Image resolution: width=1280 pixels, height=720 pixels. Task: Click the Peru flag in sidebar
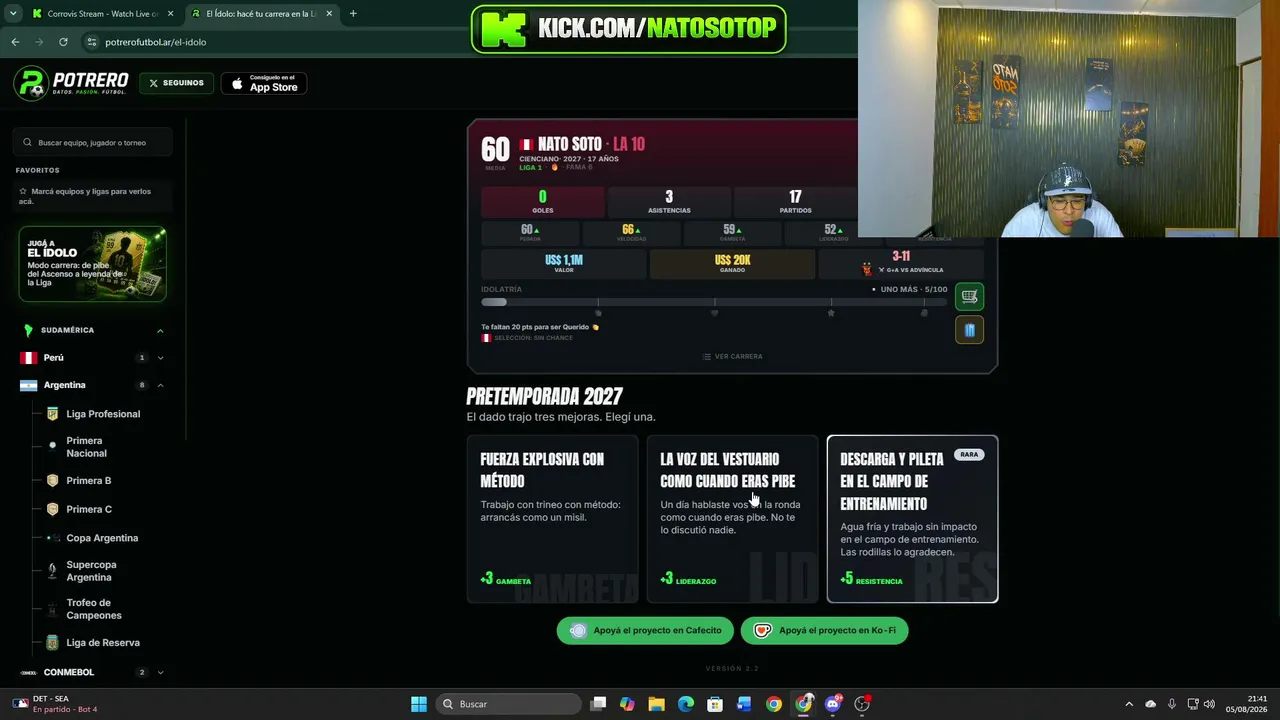click(28, 357)
